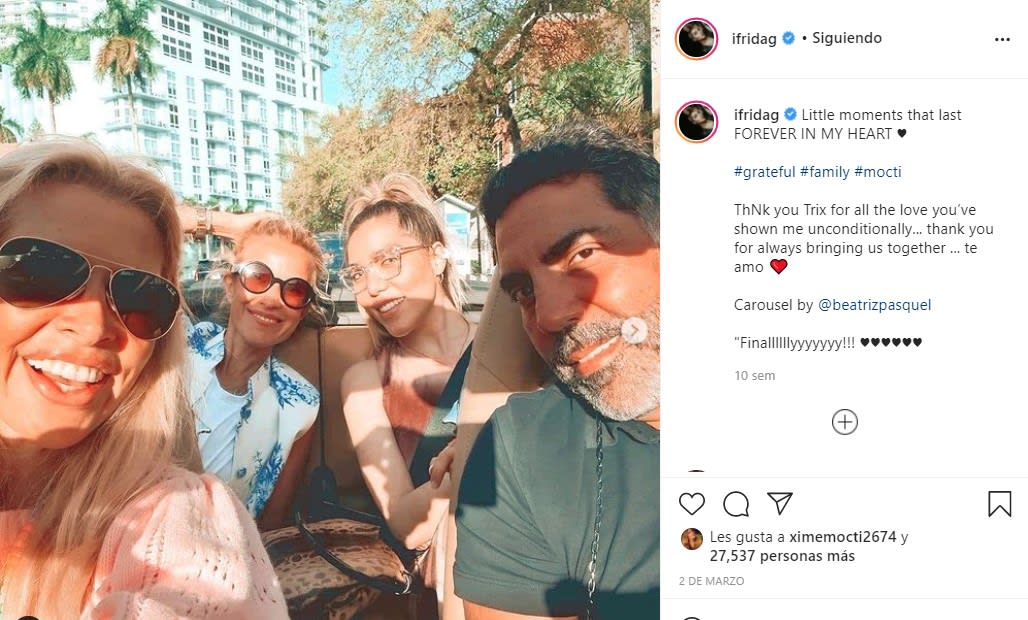Save post with the bookmark icon
The width and height of the screenshot is (1028, 620).
click(x=1000, y=504)
